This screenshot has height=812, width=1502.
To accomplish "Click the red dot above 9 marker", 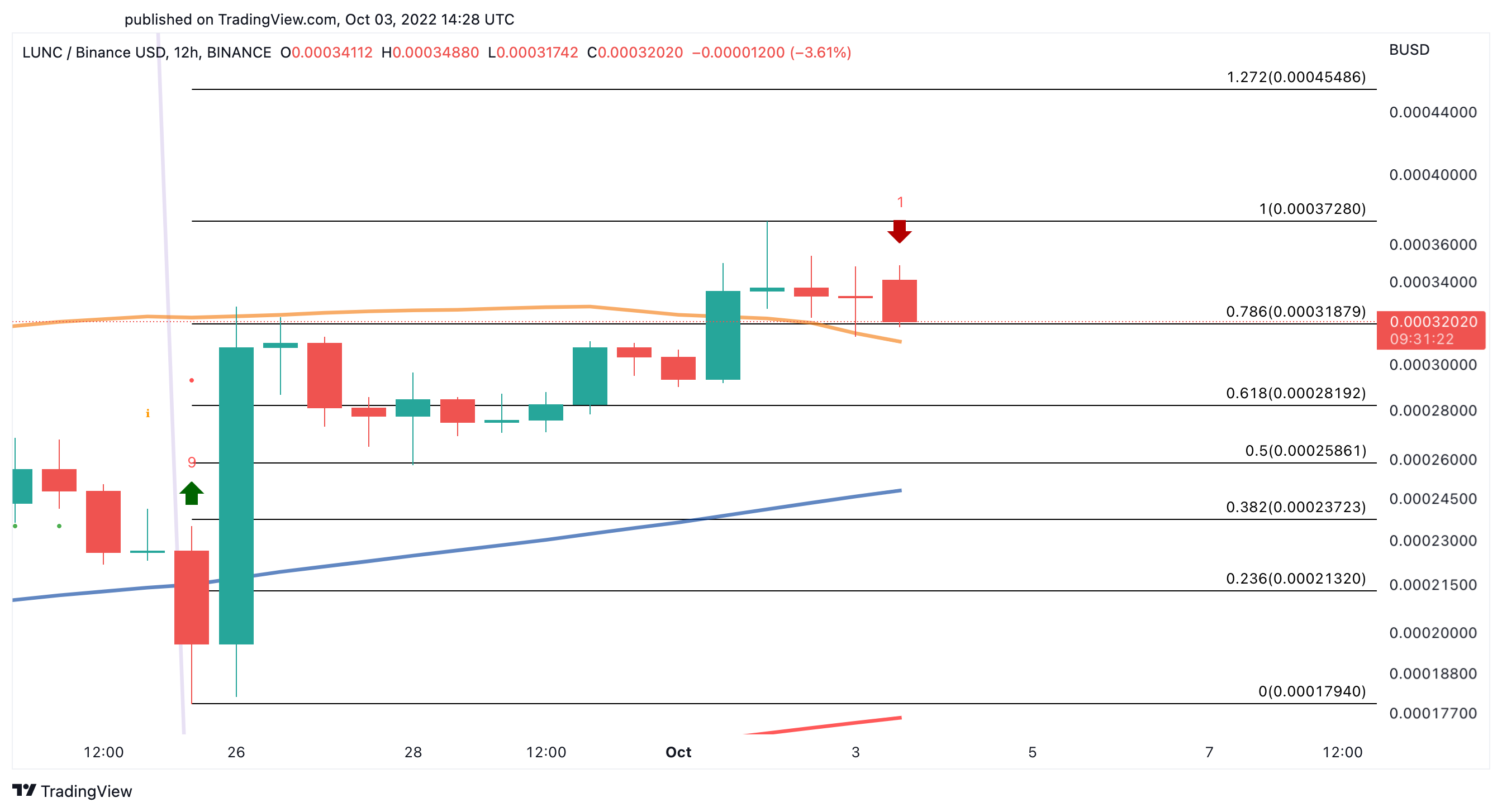I will (x=191, y=380).
